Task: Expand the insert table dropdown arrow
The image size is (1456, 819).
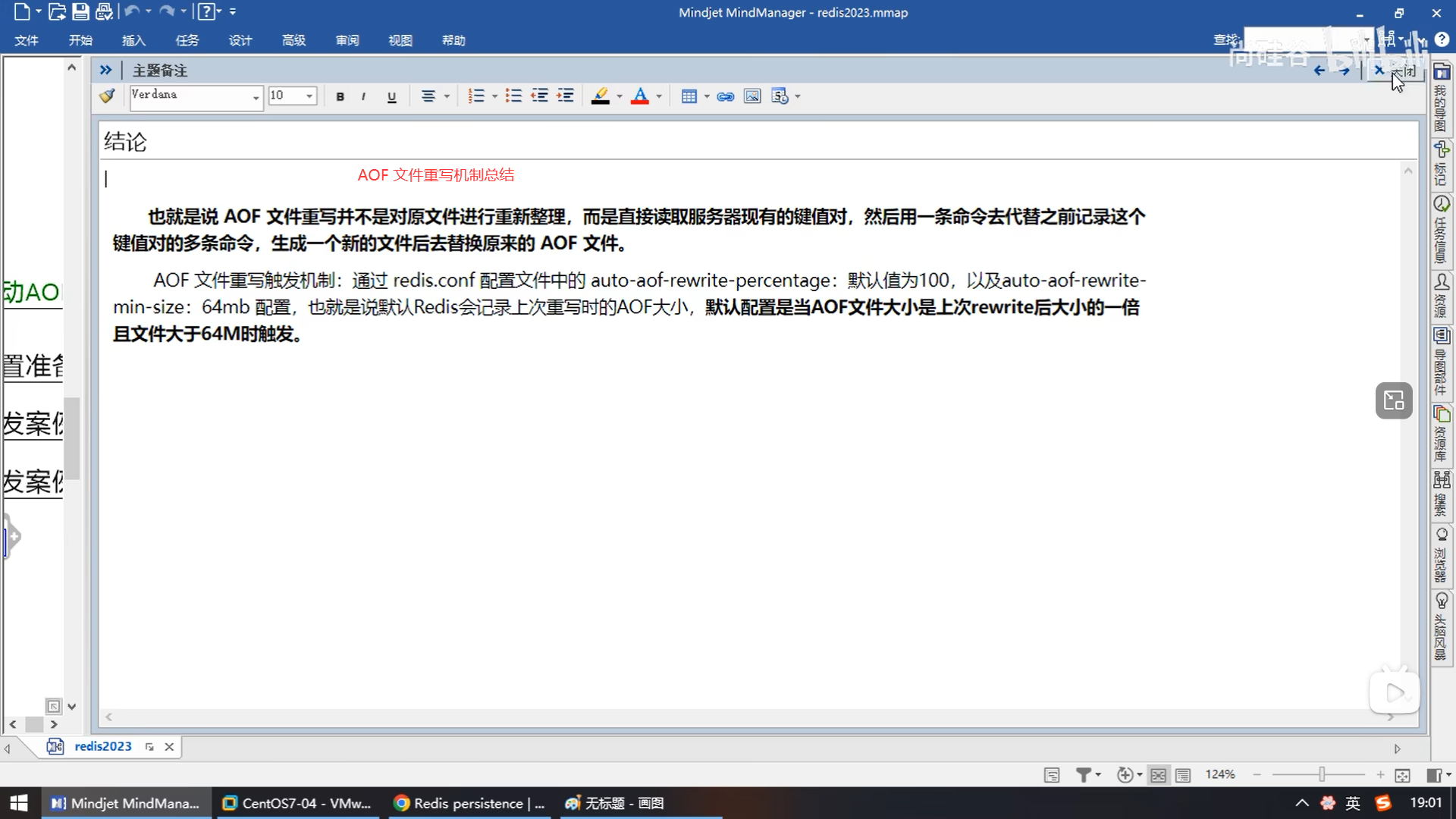Action: tap(707, 96)
